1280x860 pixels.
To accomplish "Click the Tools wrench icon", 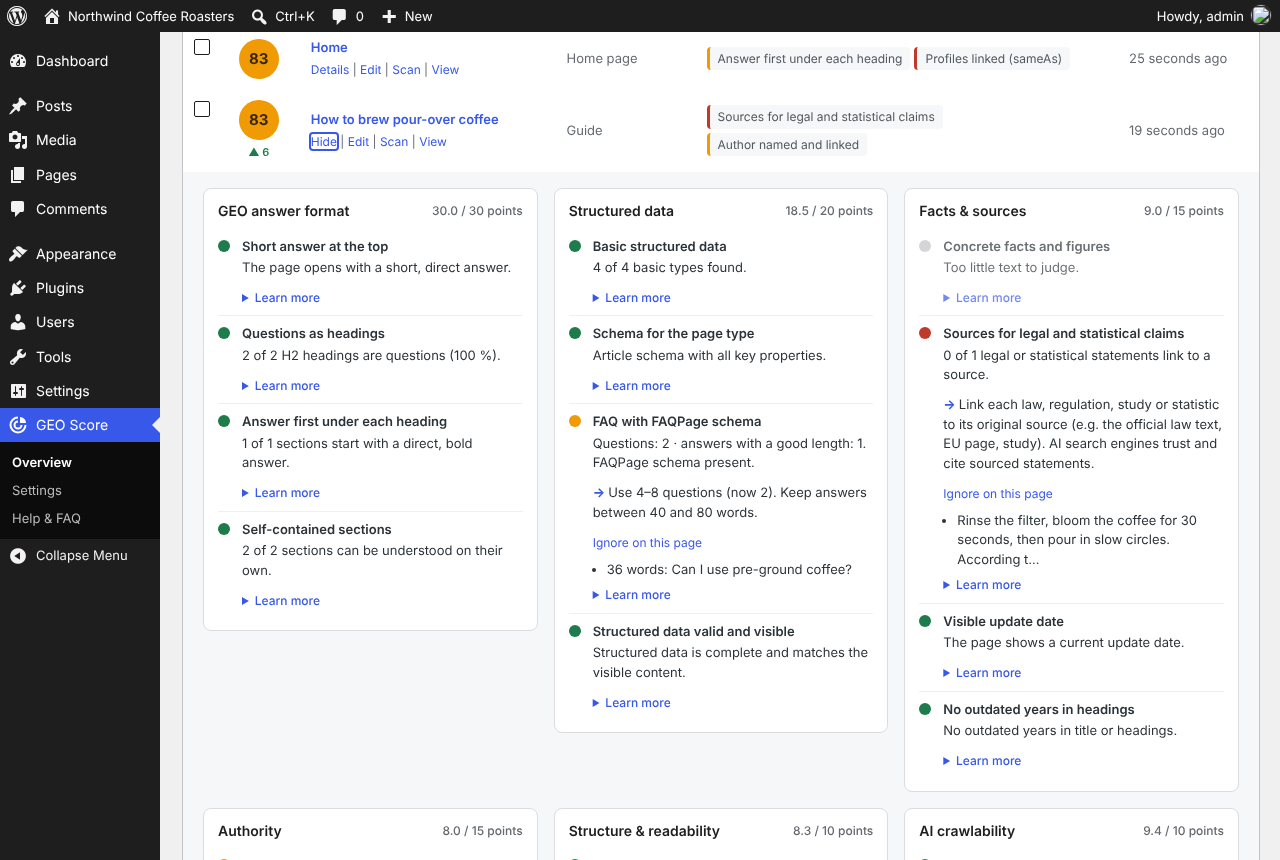I will click(x=18, y=357).
